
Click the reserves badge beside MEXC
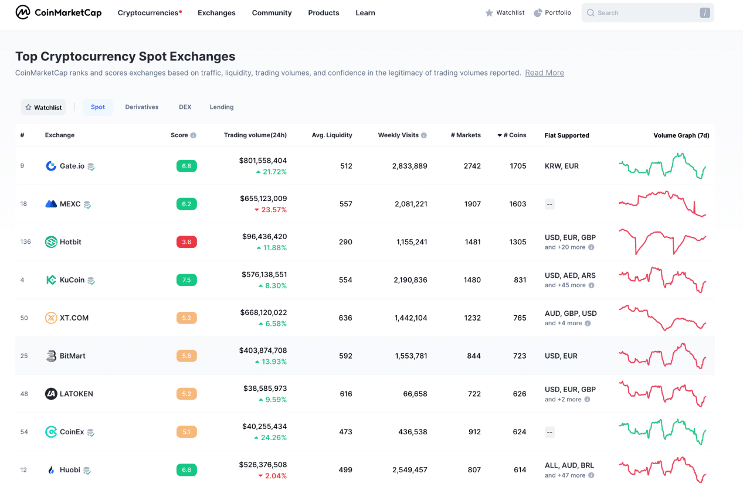pyautogui.click(x=87, y=204)
